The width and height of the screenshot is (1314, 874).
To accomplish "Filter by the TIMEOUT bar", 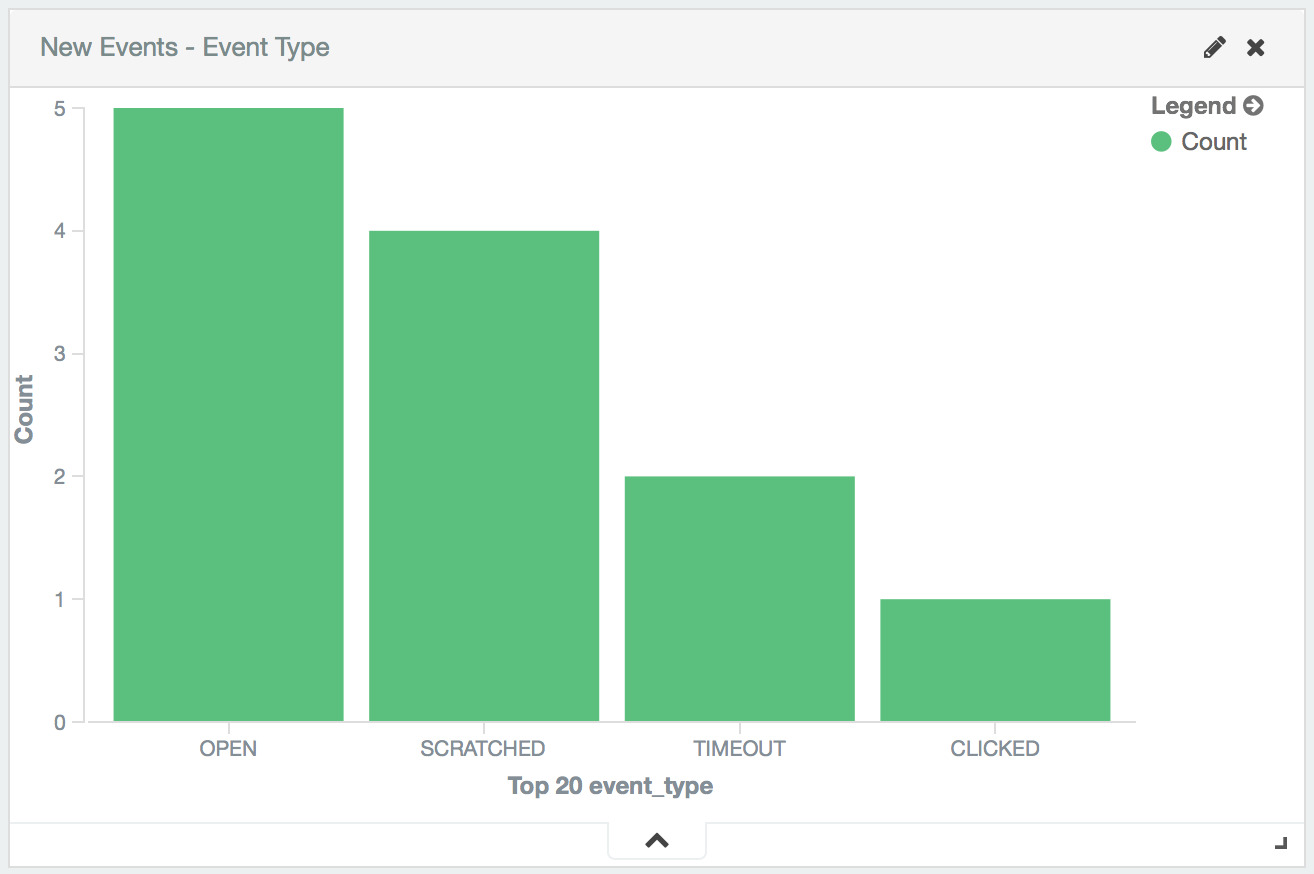I will coord(740,598).
